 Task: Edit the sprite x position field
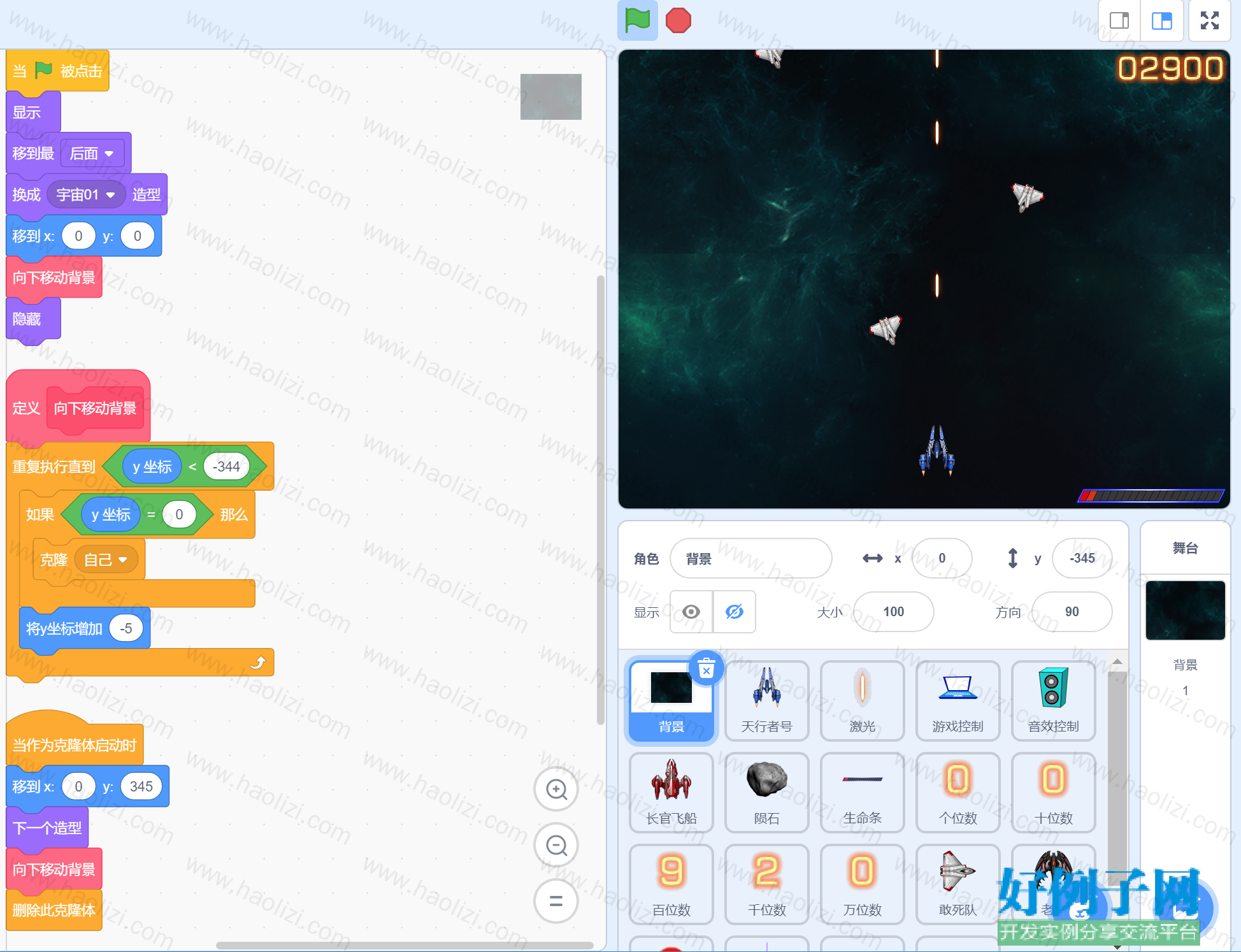(x=942, y=558)
